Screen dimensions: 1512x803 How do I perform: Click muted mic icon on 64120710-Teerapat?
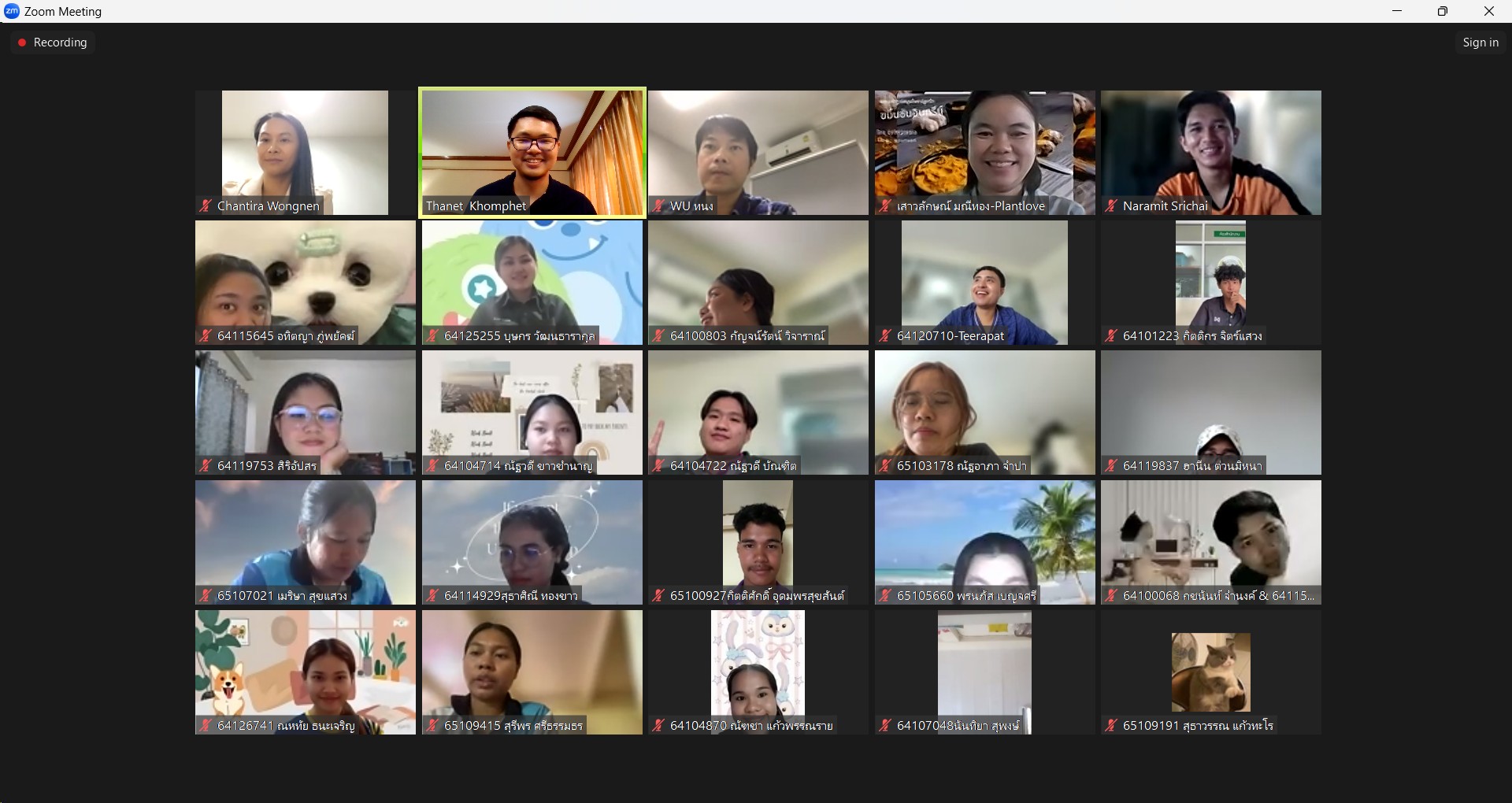tap(885, 336)
